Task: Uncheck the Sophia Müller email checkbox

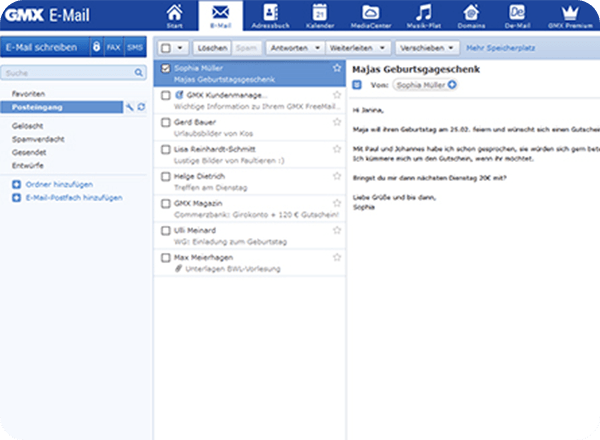Action: click(x=166, y=68)
